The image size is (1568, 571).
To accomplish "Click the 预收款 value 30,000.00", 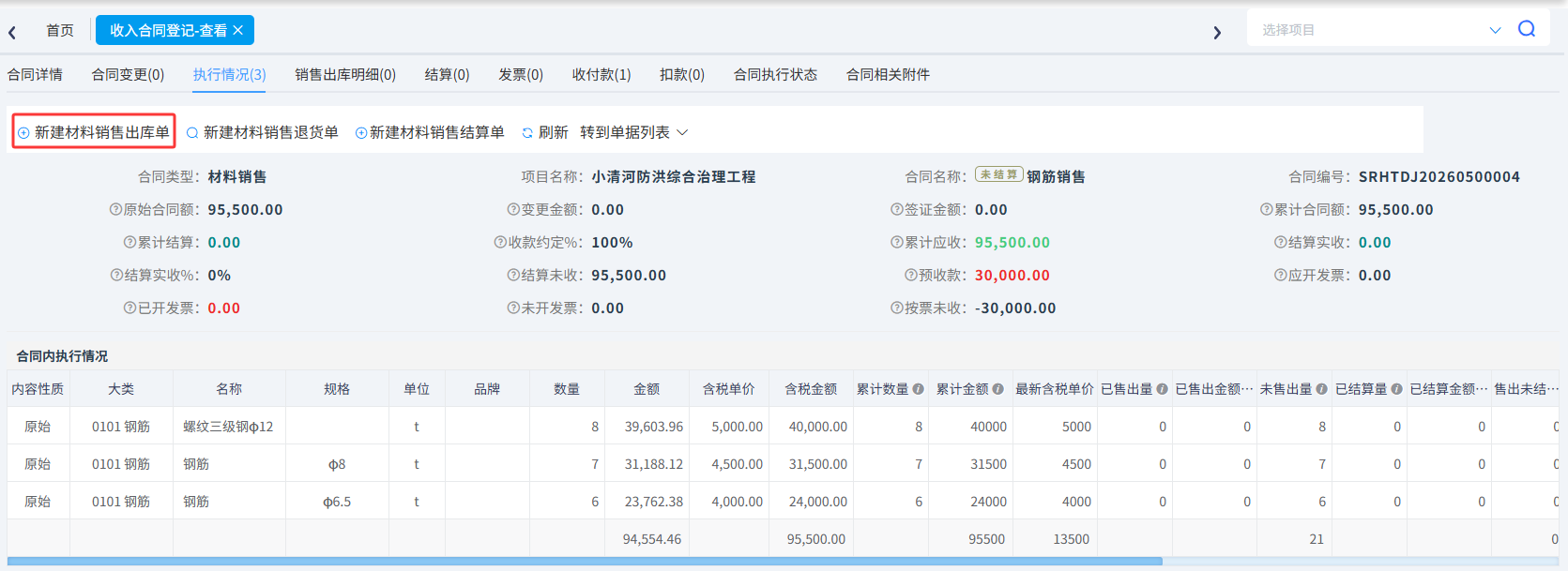I will (x=1012, y=276).
